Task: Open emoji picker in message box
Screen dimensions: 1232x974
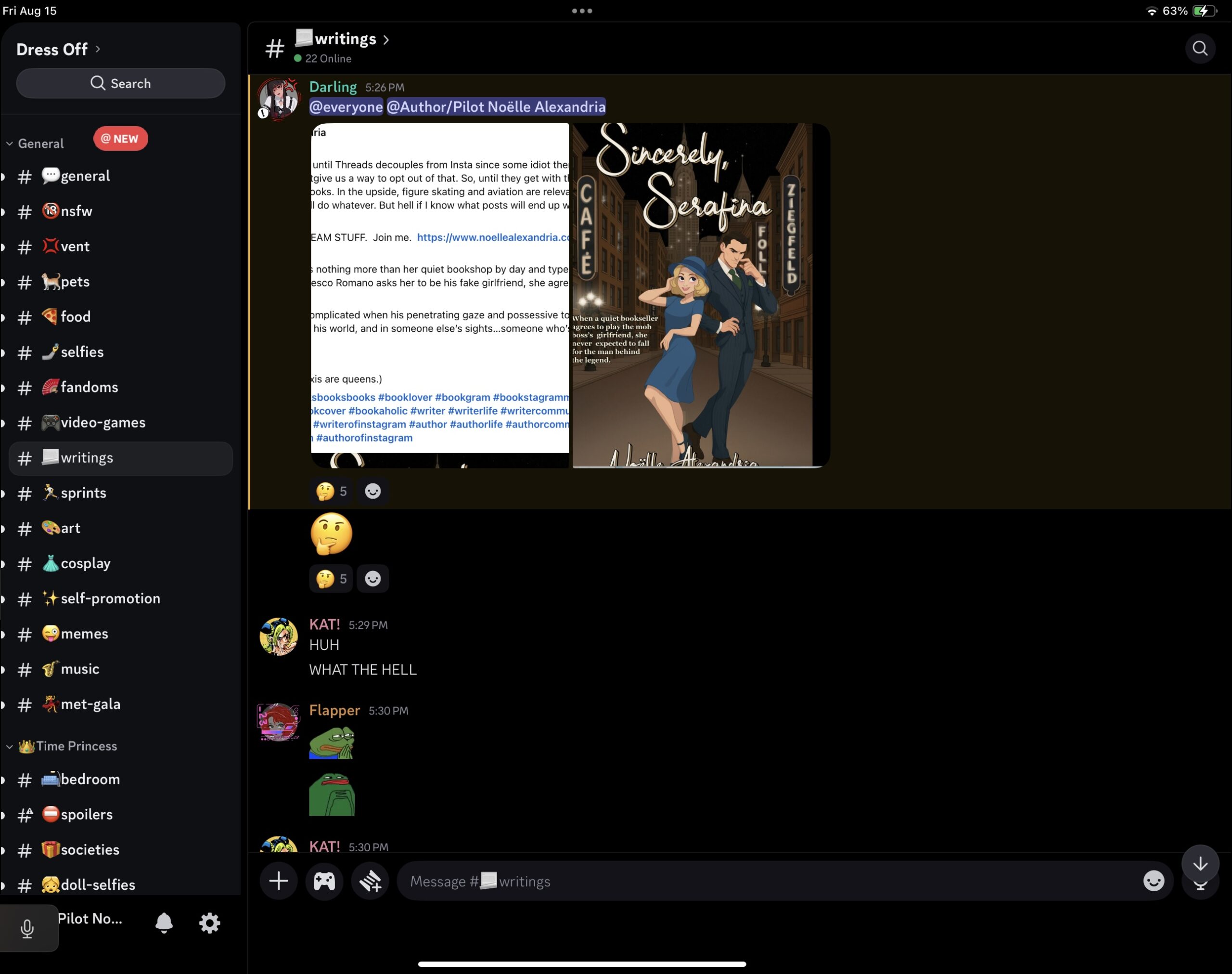Action: [x=1154, y=881]
